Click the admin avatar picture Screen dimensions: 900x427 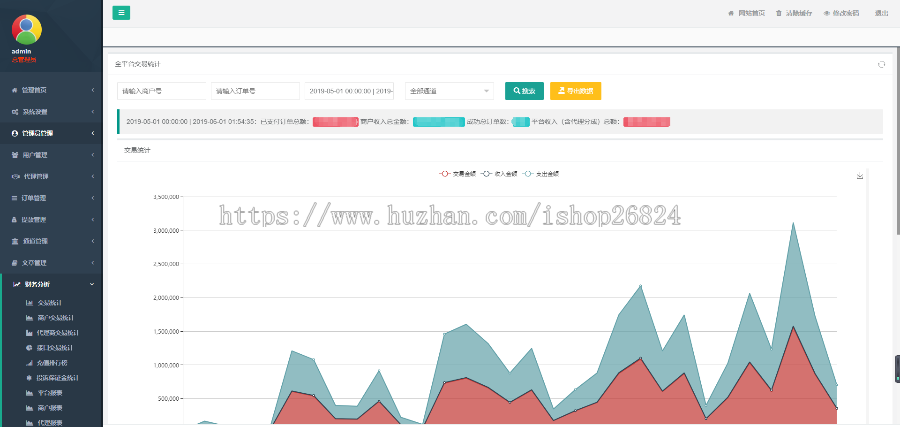tap(26, 29)
